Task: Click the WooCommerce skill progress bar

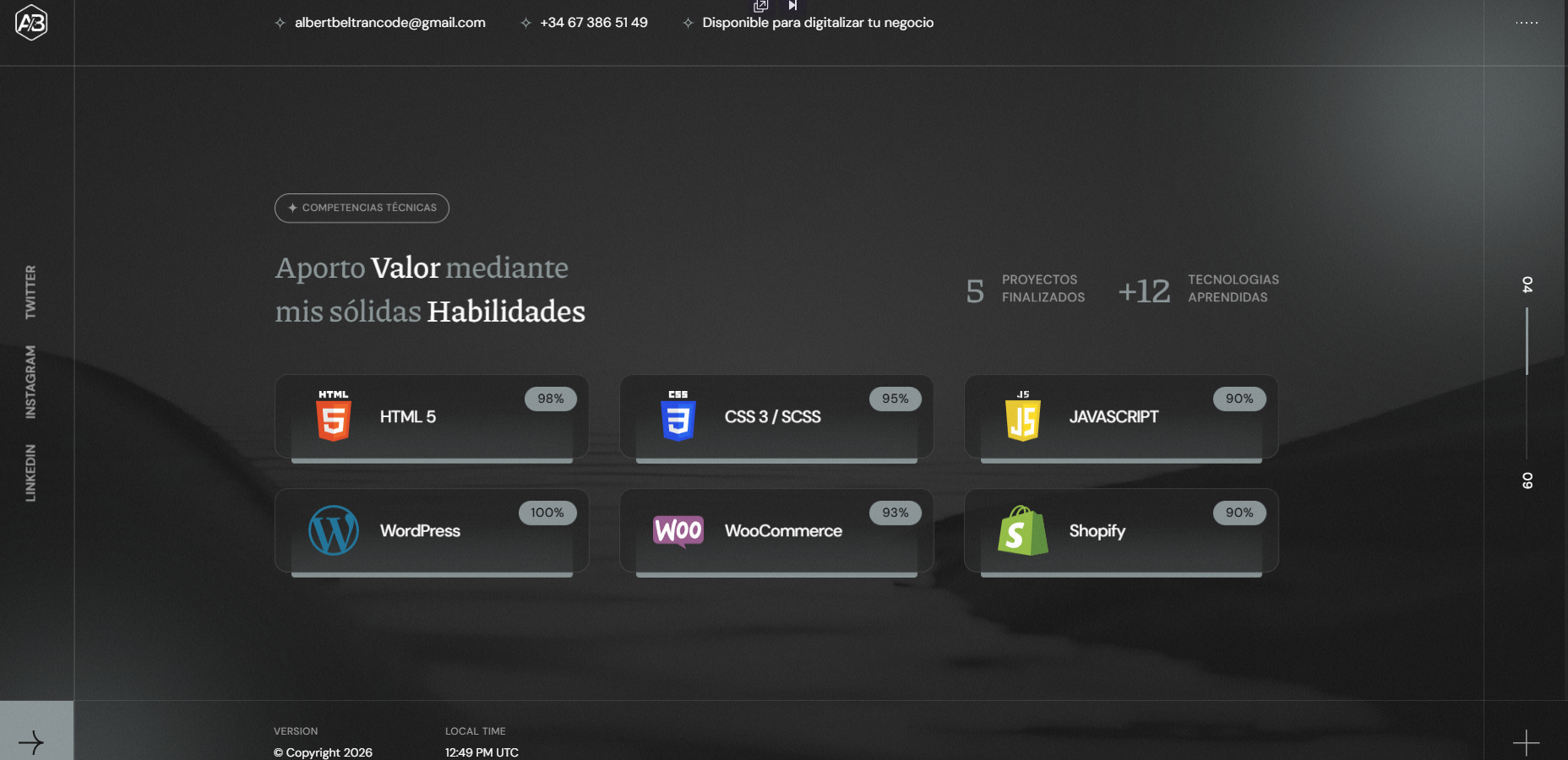Action: coord(776,575)
